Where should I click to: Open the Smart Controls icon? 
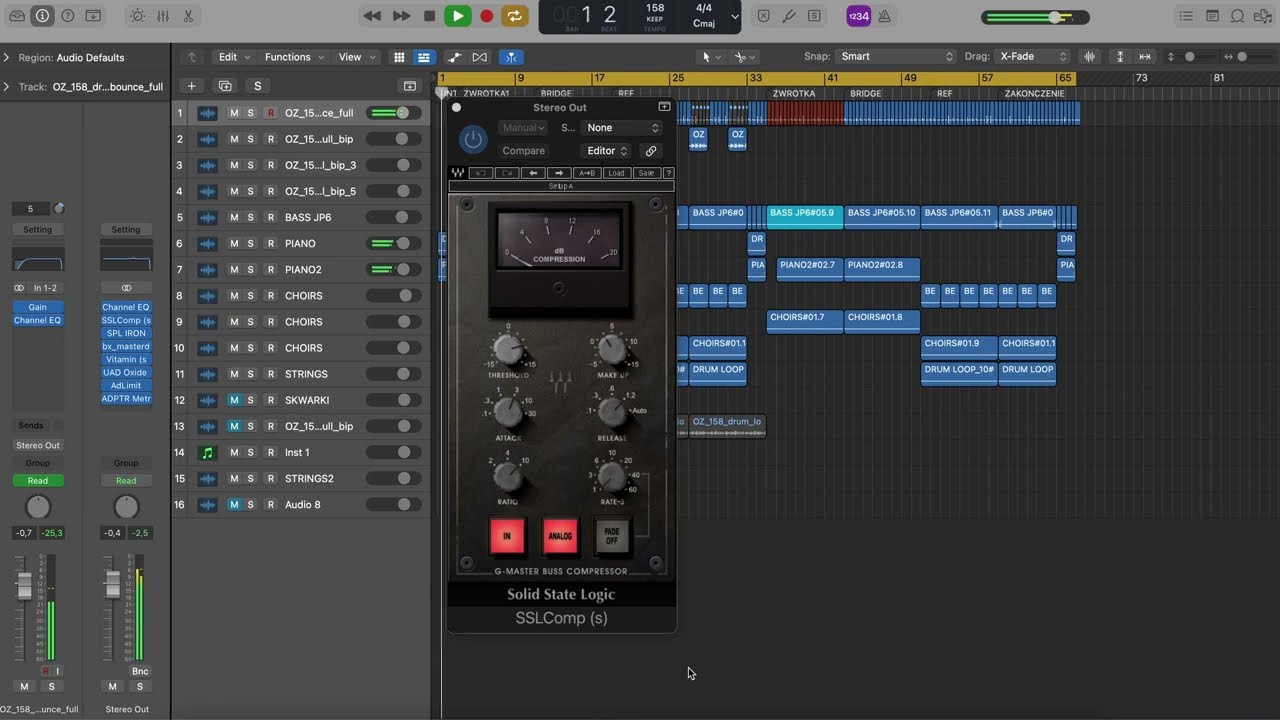[x=137, y=16]
